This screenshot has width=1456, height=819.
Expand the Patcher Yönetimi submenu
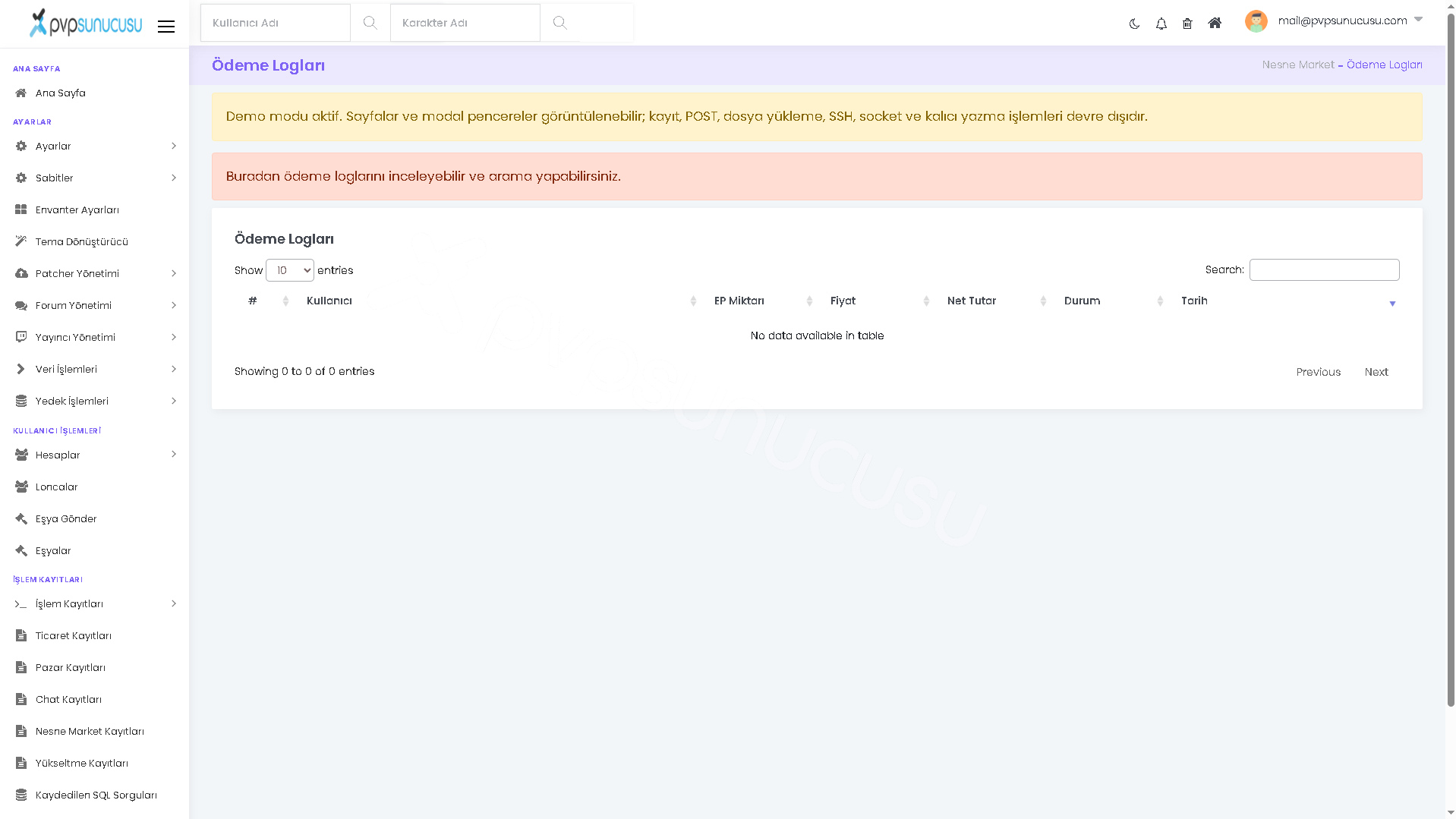(95, 273)
